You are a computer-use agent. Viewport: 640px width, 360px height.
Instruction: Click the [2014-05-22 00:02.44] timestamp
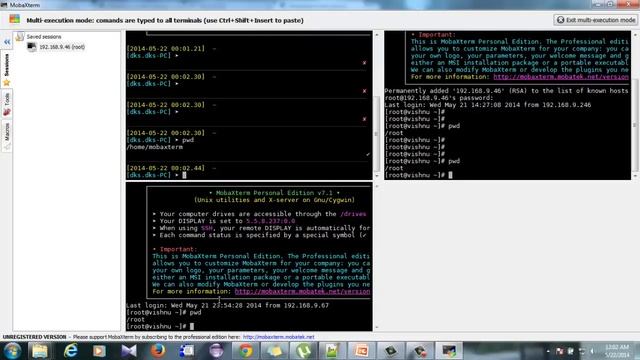coord(165,168)
